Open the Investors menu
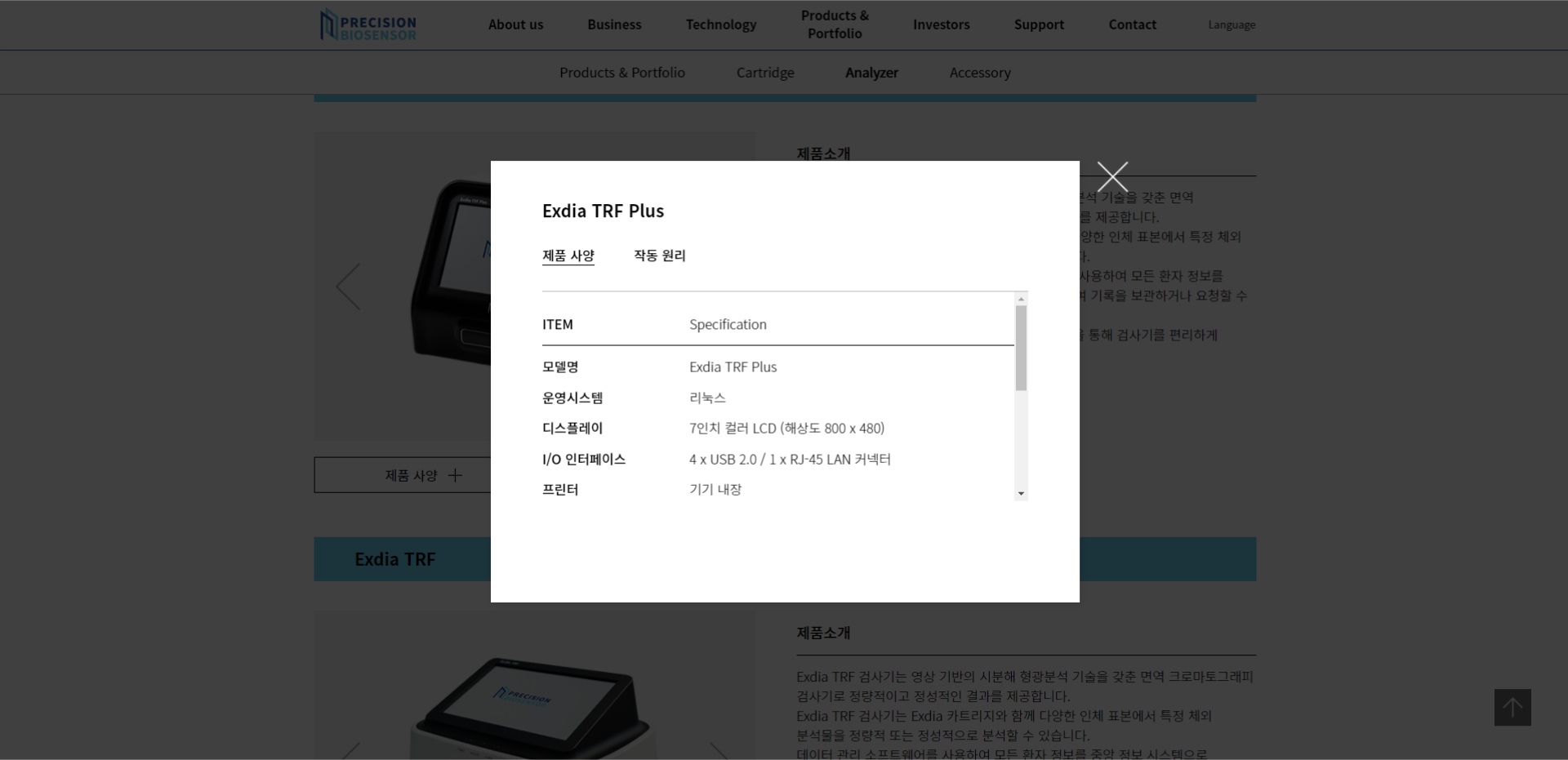The width and height of the screenshot is (1568, 760). (941, 24)
